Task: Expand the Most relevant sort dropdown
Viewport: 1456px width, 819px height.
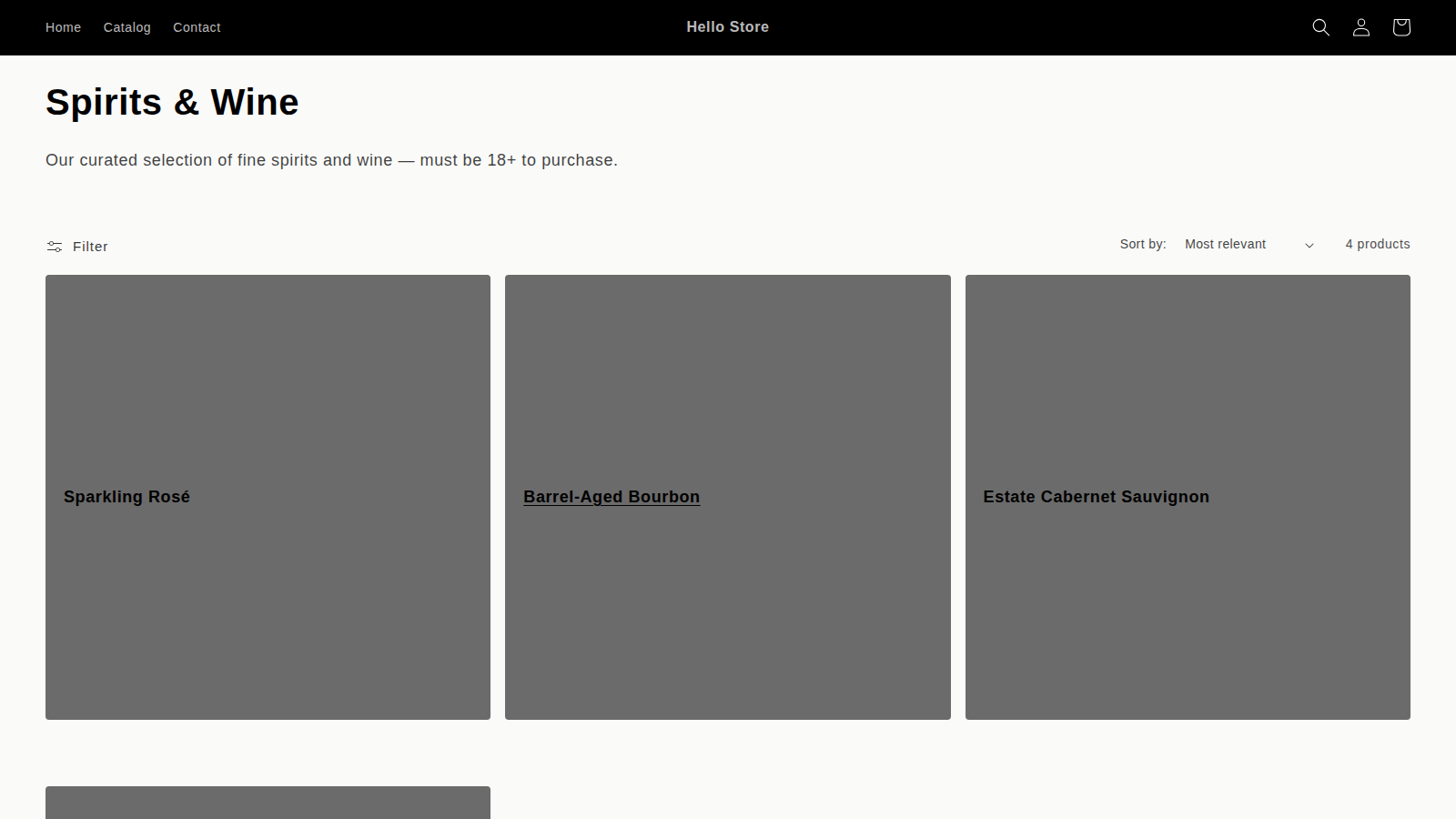Action: (x=1249, y=244)
